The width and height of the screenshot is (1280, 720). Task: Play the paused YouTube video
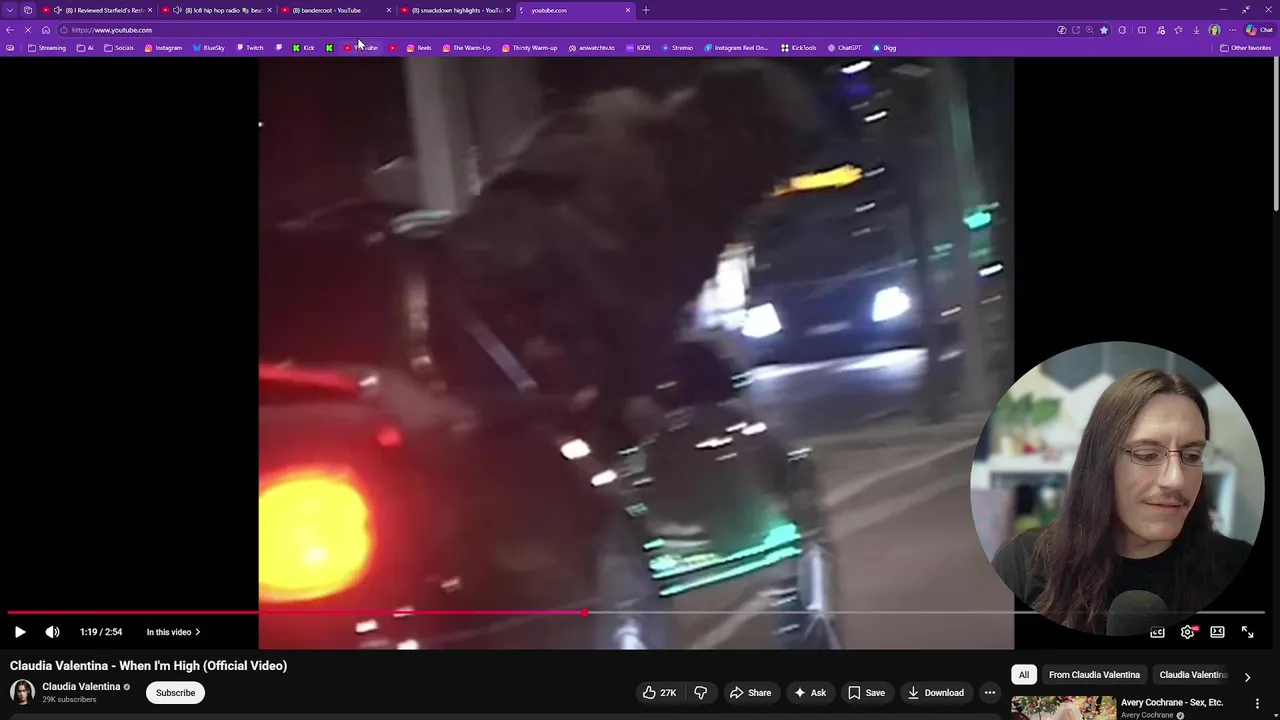pos(20,632)
